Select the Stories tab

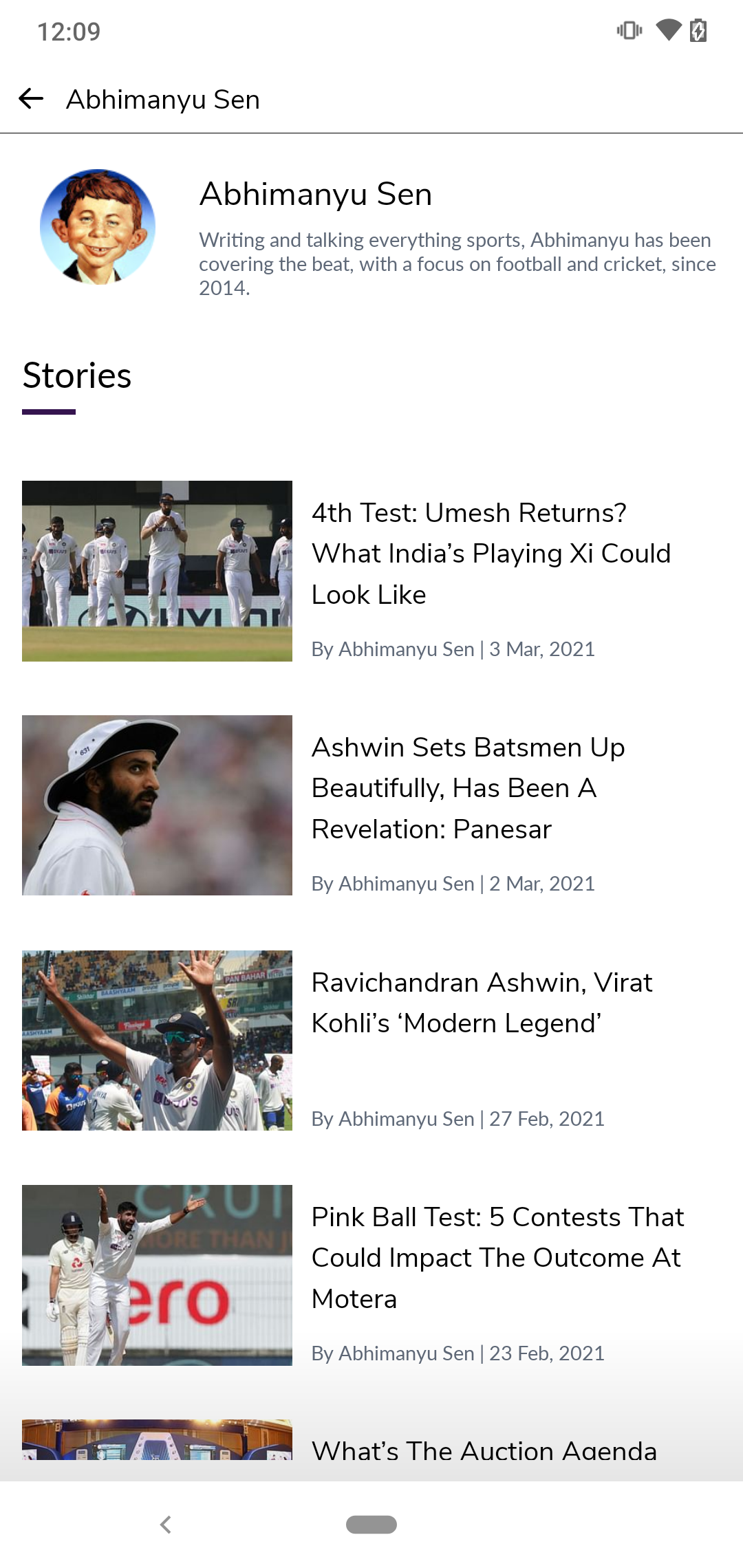77,375
